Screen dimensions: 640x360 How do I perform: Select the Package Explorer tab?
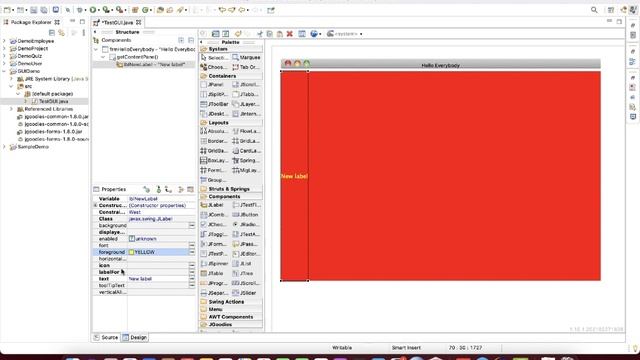point(31,22)
